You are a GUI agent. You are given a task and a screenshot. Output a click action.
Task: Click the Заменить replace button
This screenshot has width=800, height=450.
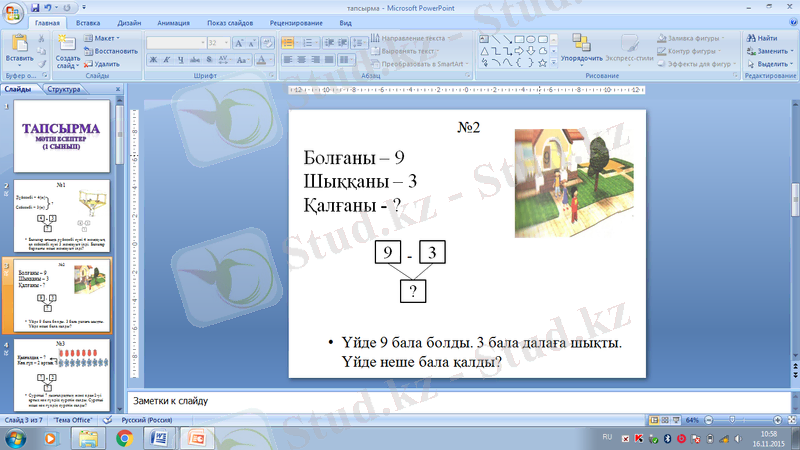tap(766, 51)
